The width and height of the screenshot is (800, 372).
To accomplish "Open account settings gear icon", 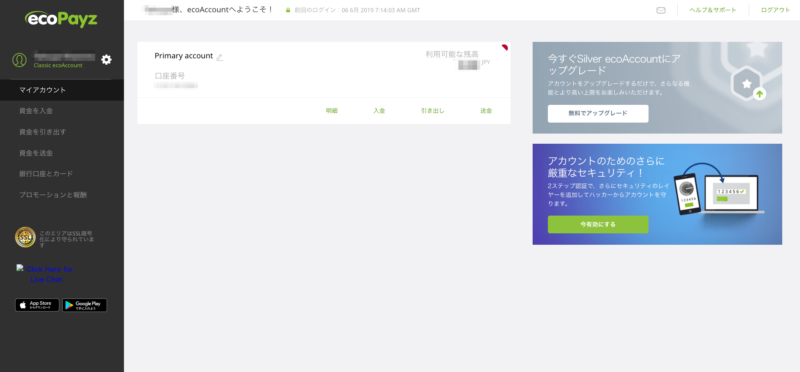I will [x=106, y=60].
